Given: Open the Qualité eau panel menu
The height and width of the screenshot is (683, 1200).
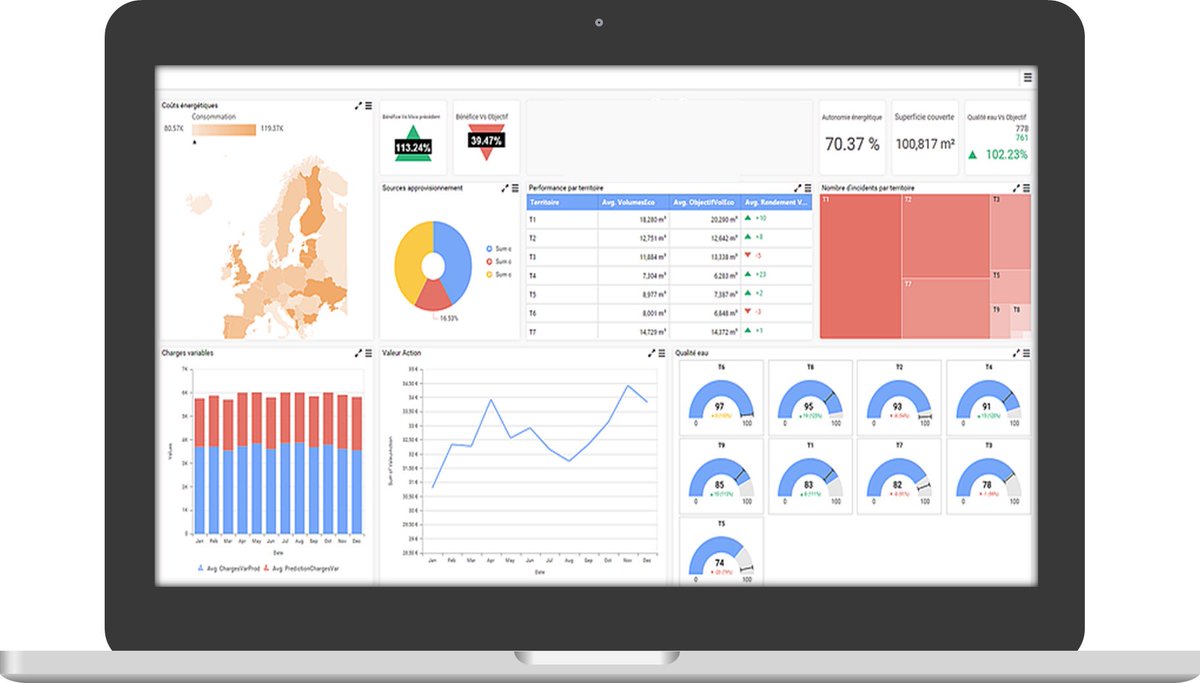Looking at the screenshot, I should [1027, 352].
